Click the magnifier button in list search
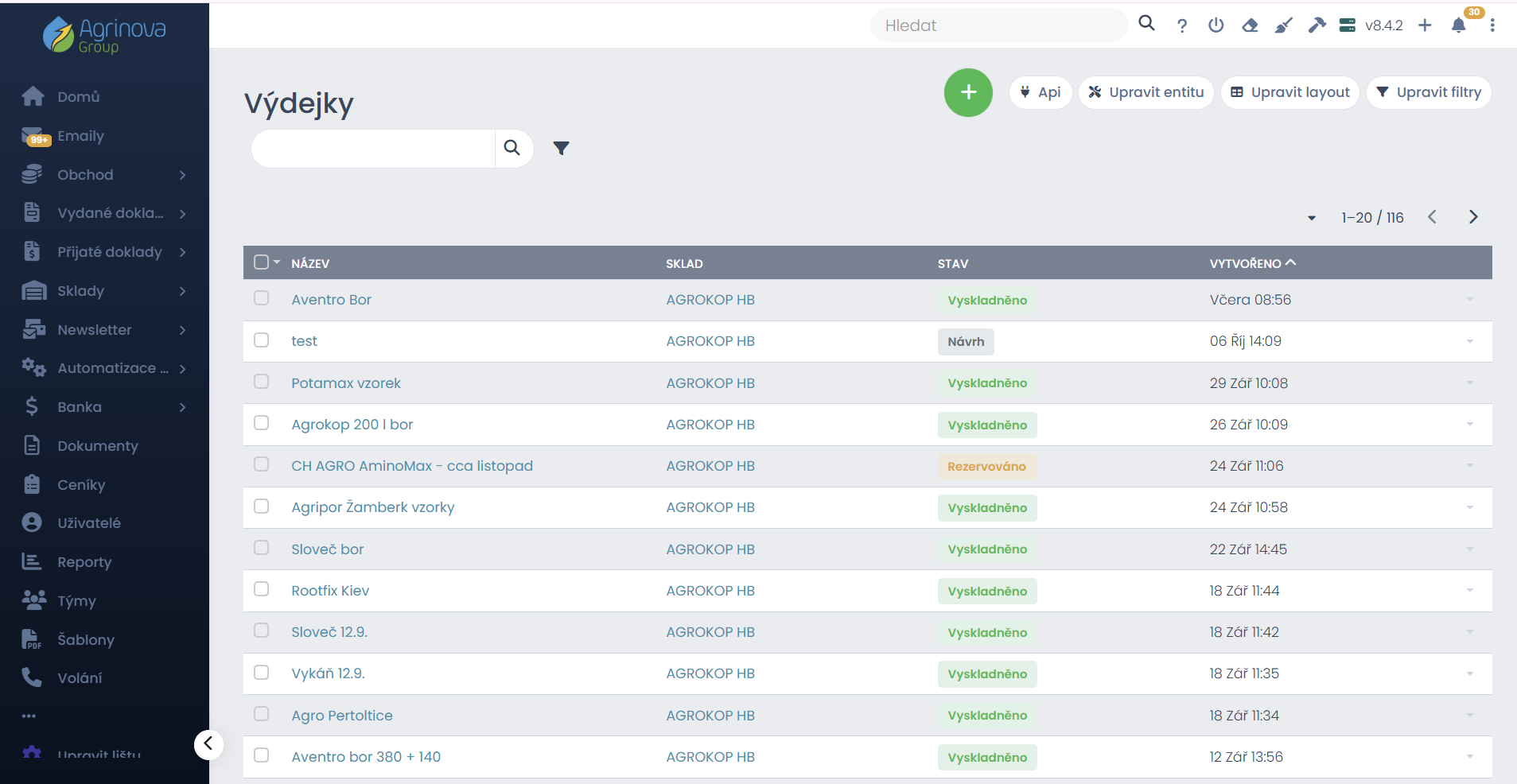 click(512, 148)
